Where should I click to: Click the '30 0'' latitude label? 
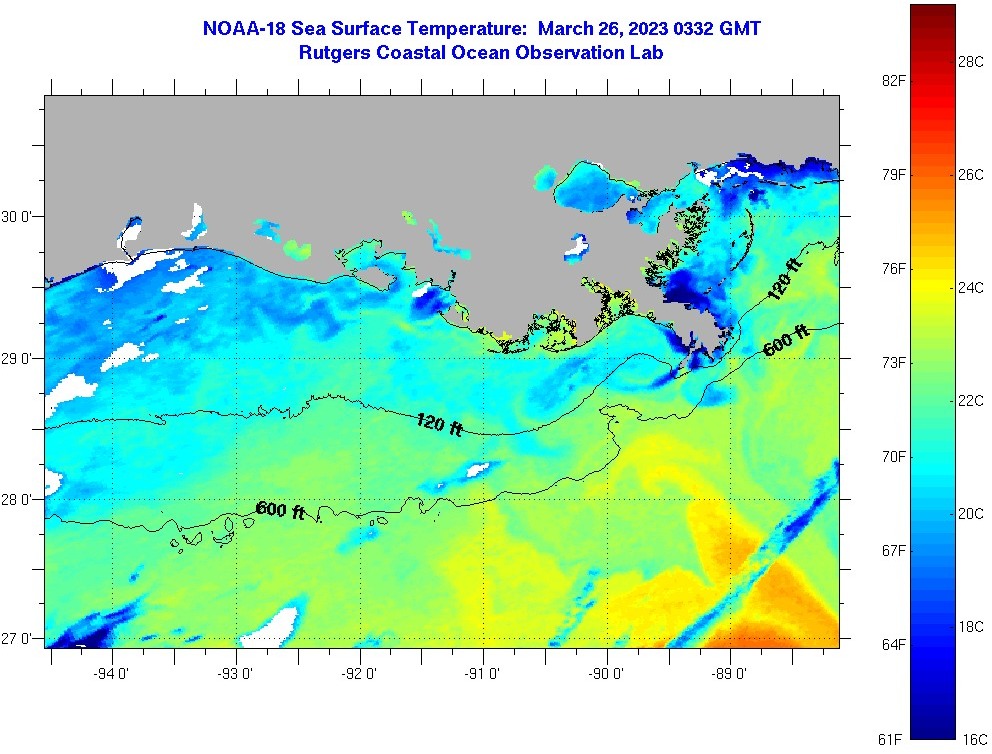pyautogui.click(x=15, y=217)
